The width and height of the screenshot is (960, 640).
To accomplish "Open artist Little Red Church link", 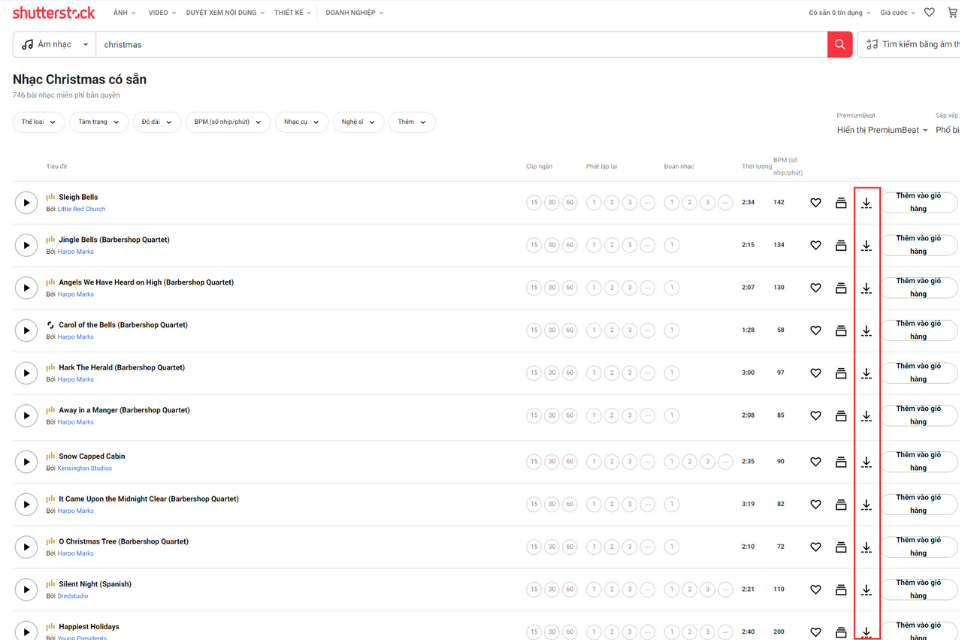I will coord(81,209).
